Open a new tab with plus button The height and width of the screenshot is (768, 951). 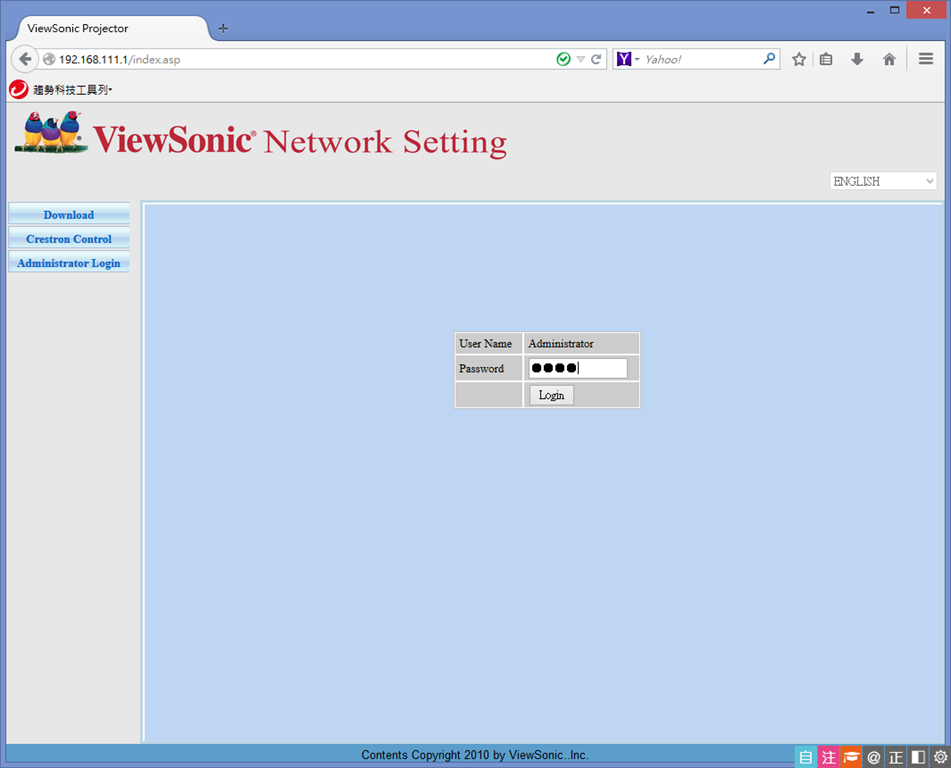(x=223, y=29)
